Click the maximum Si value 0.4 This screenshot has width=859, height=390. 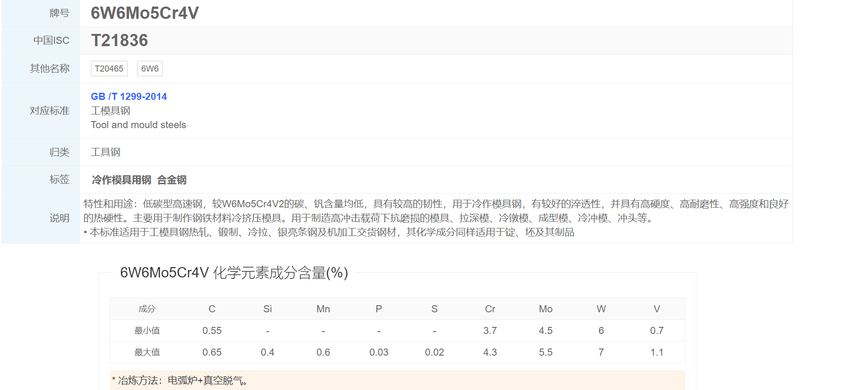(x=267, y=352)
